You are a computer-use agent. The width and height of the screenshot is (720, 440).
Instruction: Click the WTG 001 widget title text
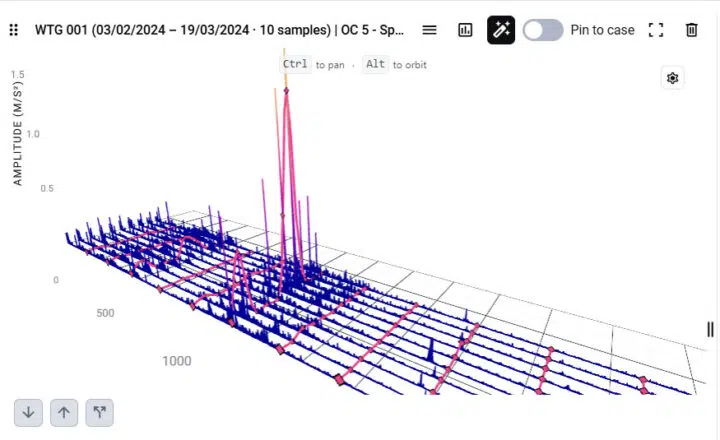(x=219, y=30)
